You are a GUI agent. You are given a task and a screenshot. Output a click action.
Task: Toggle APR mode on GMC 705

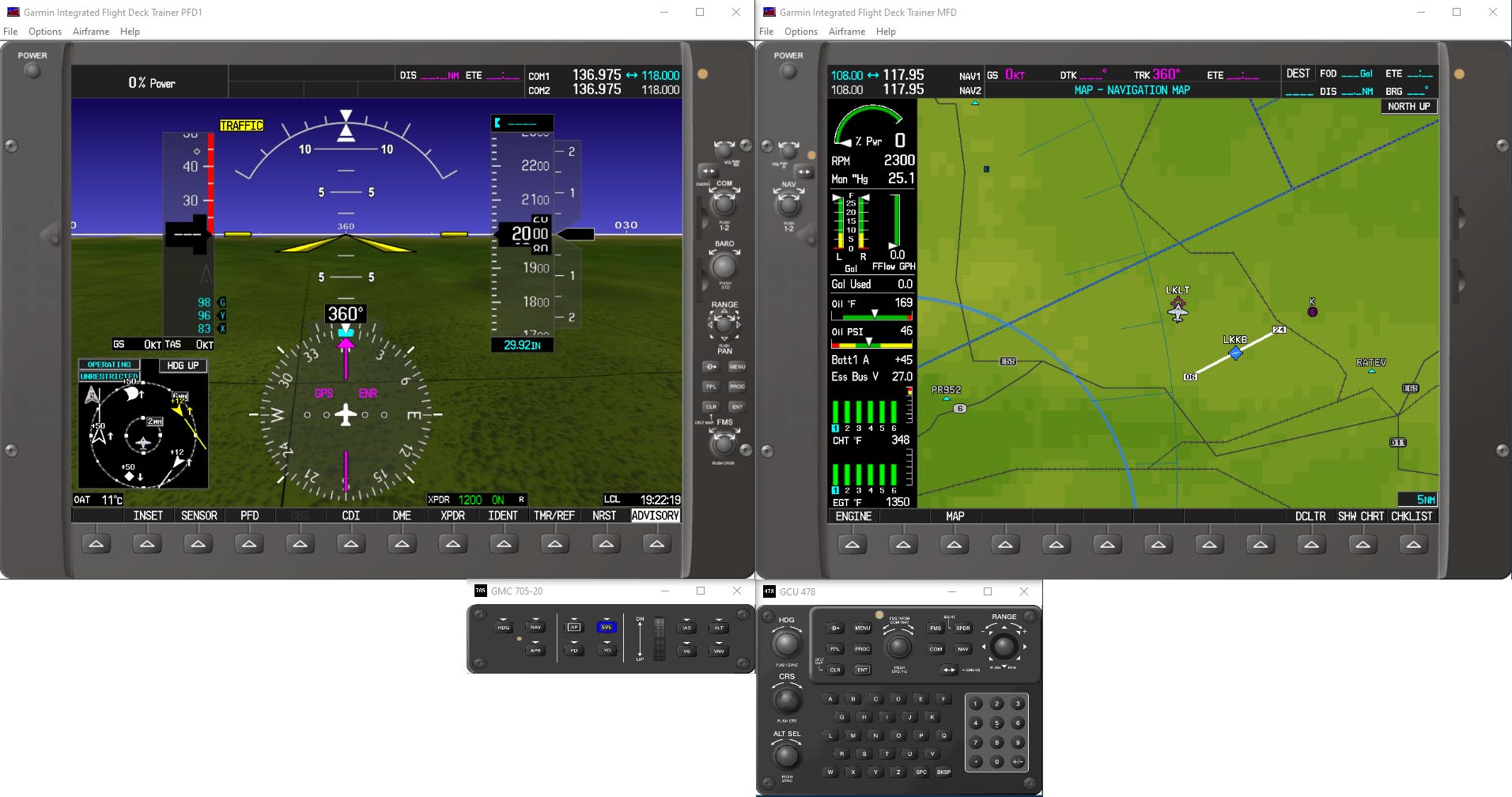click(x=535, y=651)
